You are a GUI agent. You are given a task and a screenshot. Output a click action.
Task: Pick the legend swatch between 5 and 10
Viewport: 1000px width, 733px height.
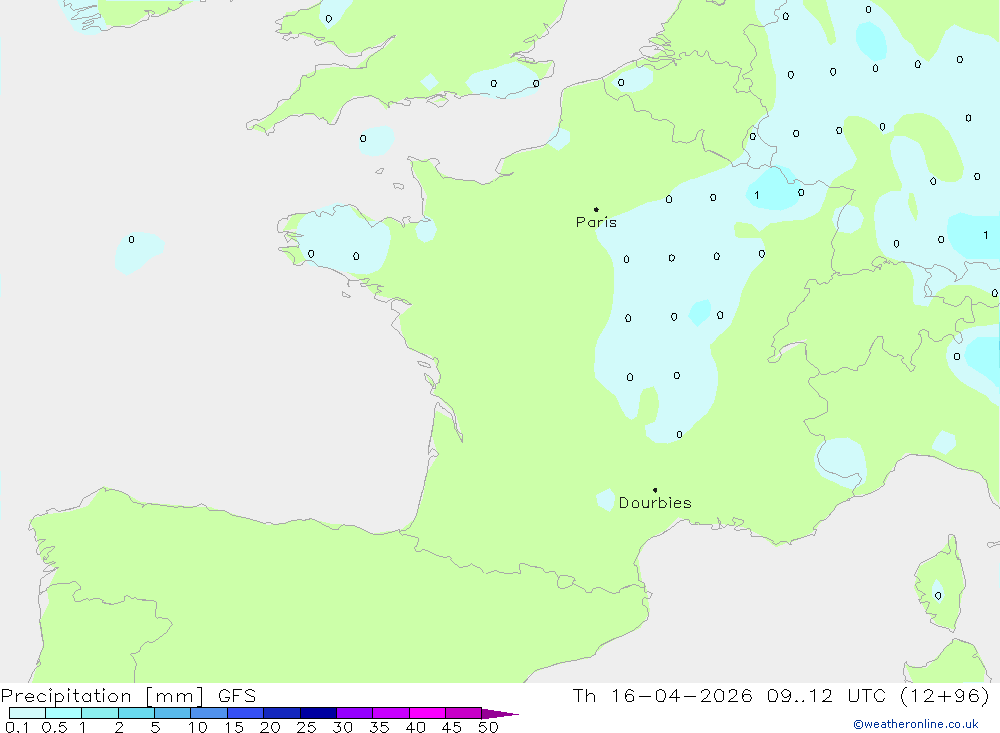click(172, 713)
